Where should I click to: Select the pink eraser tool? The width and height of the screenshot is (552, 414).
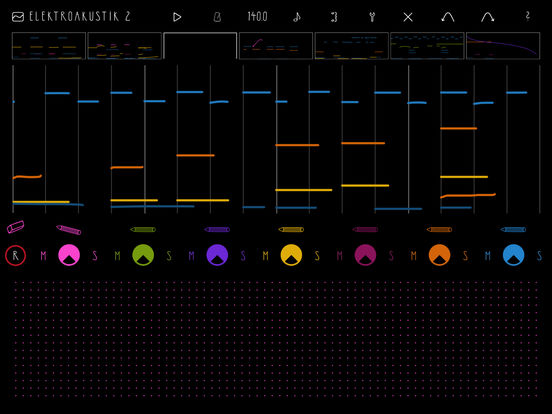click(x=15, y=227)
